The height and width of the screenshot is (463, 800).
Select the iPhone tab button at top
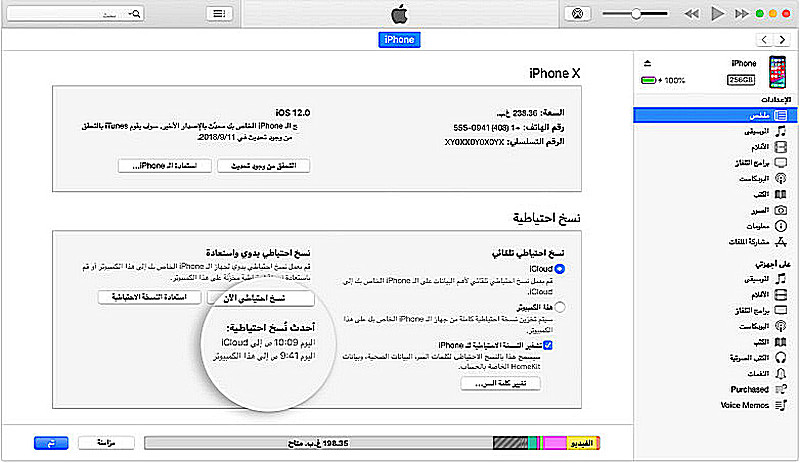pos(399,40)
